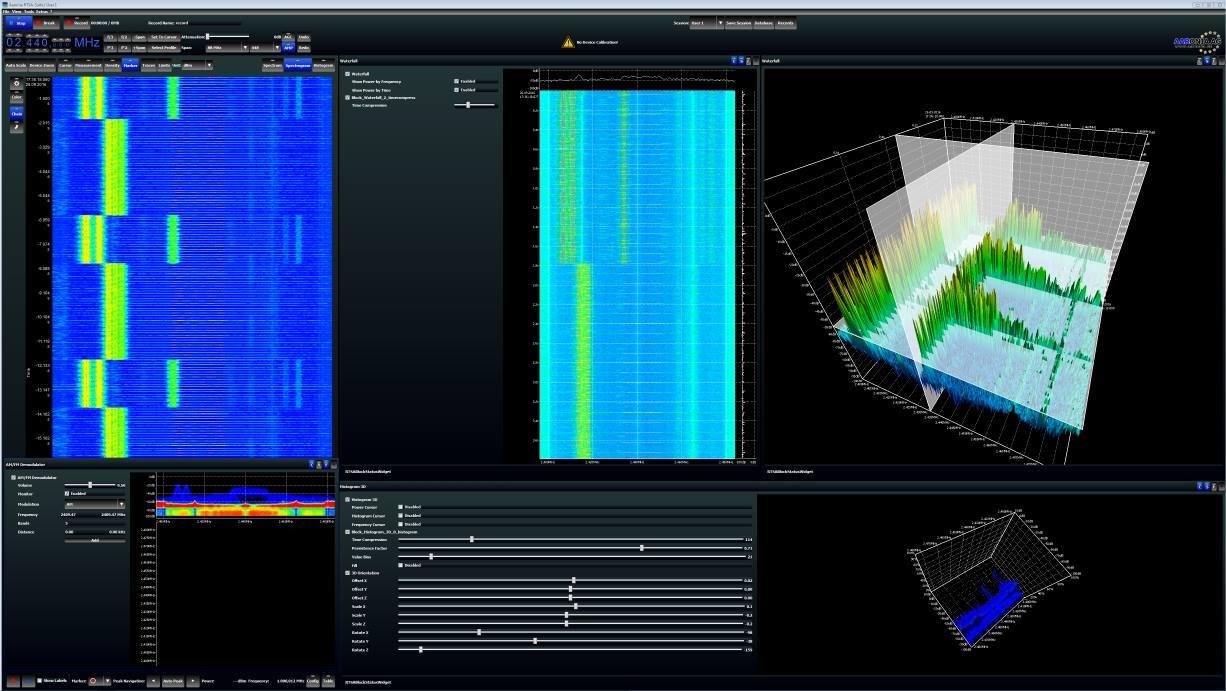
Task: Toggle Show Power by Time Enabled checkbox
Action: click(457, 90)
